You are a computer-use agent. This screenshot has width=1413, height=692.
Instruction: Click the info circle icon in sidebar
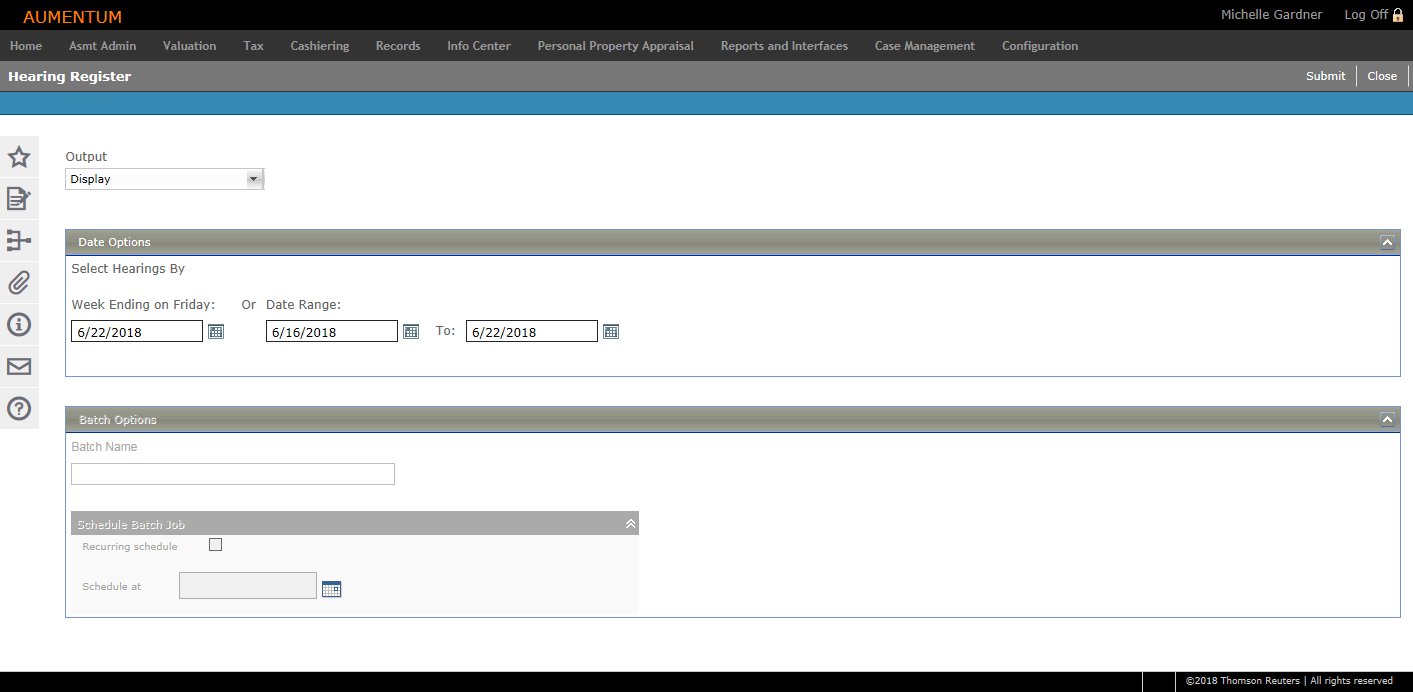19,325
